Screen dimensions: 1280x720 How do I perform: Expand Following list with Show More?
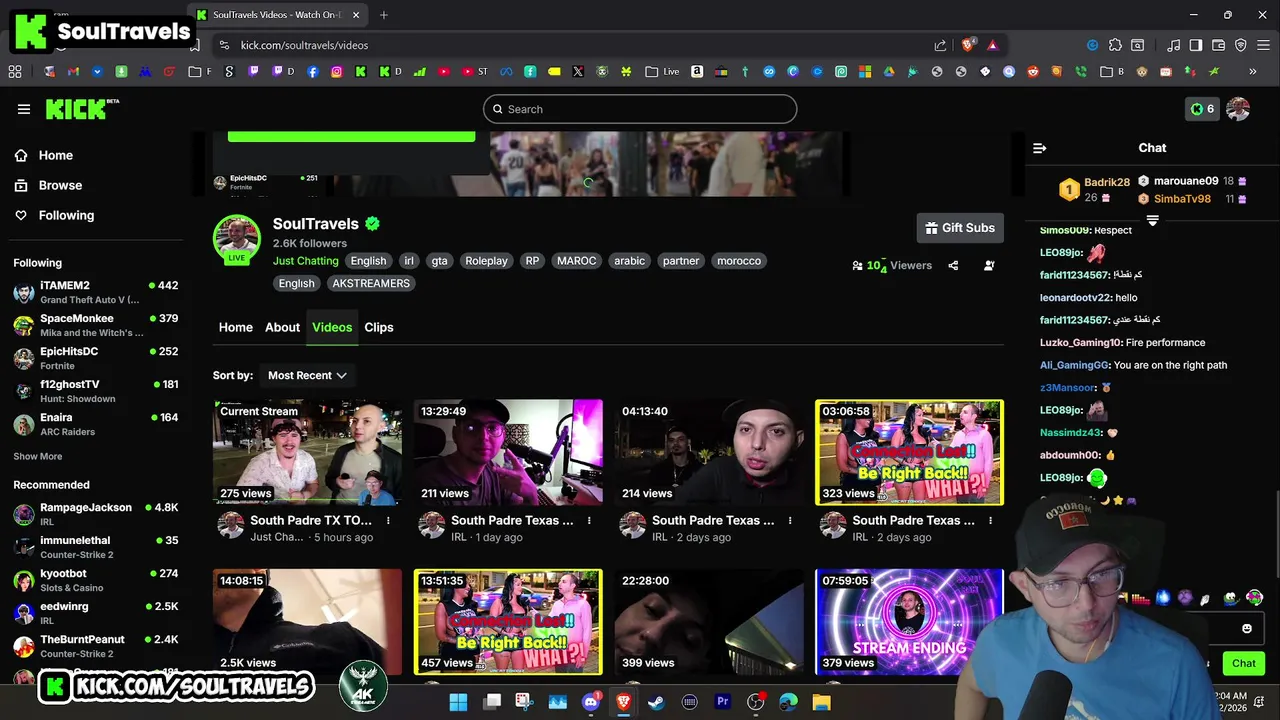point(38,456)
